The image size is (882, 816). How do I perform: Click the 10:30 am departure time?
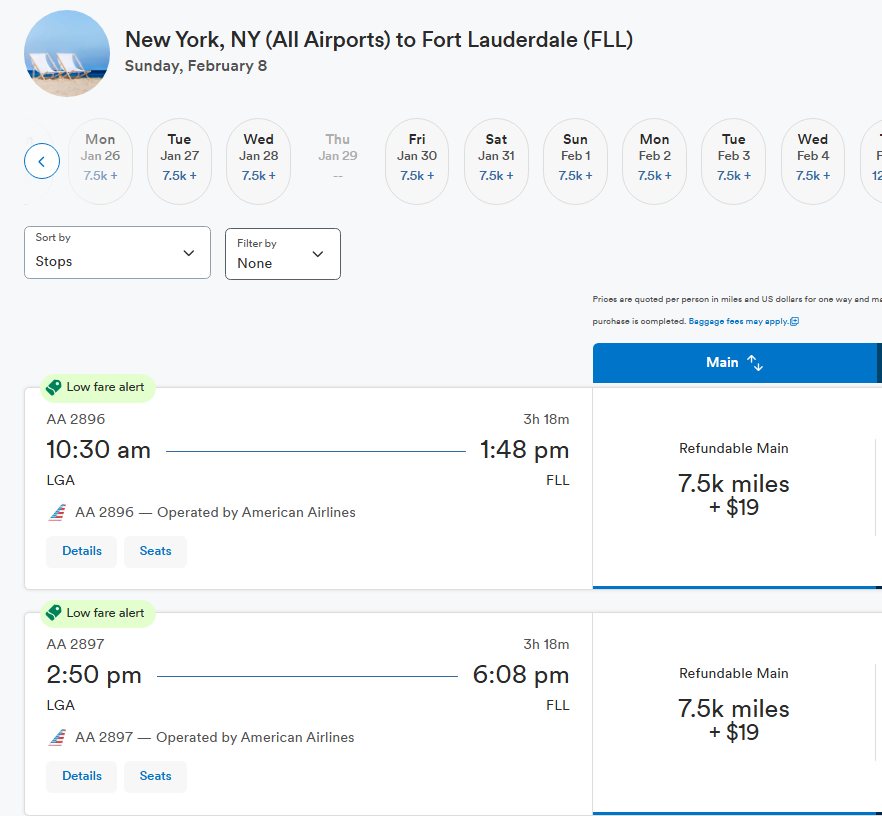click(x=98, y=450)
